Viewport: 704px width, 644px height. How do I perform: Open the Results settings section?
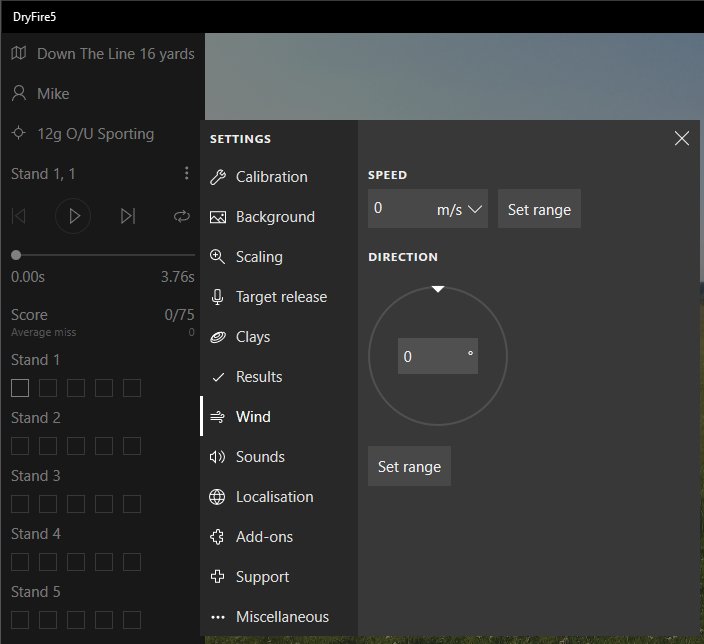pyautogui.click(x=259, y=377)
